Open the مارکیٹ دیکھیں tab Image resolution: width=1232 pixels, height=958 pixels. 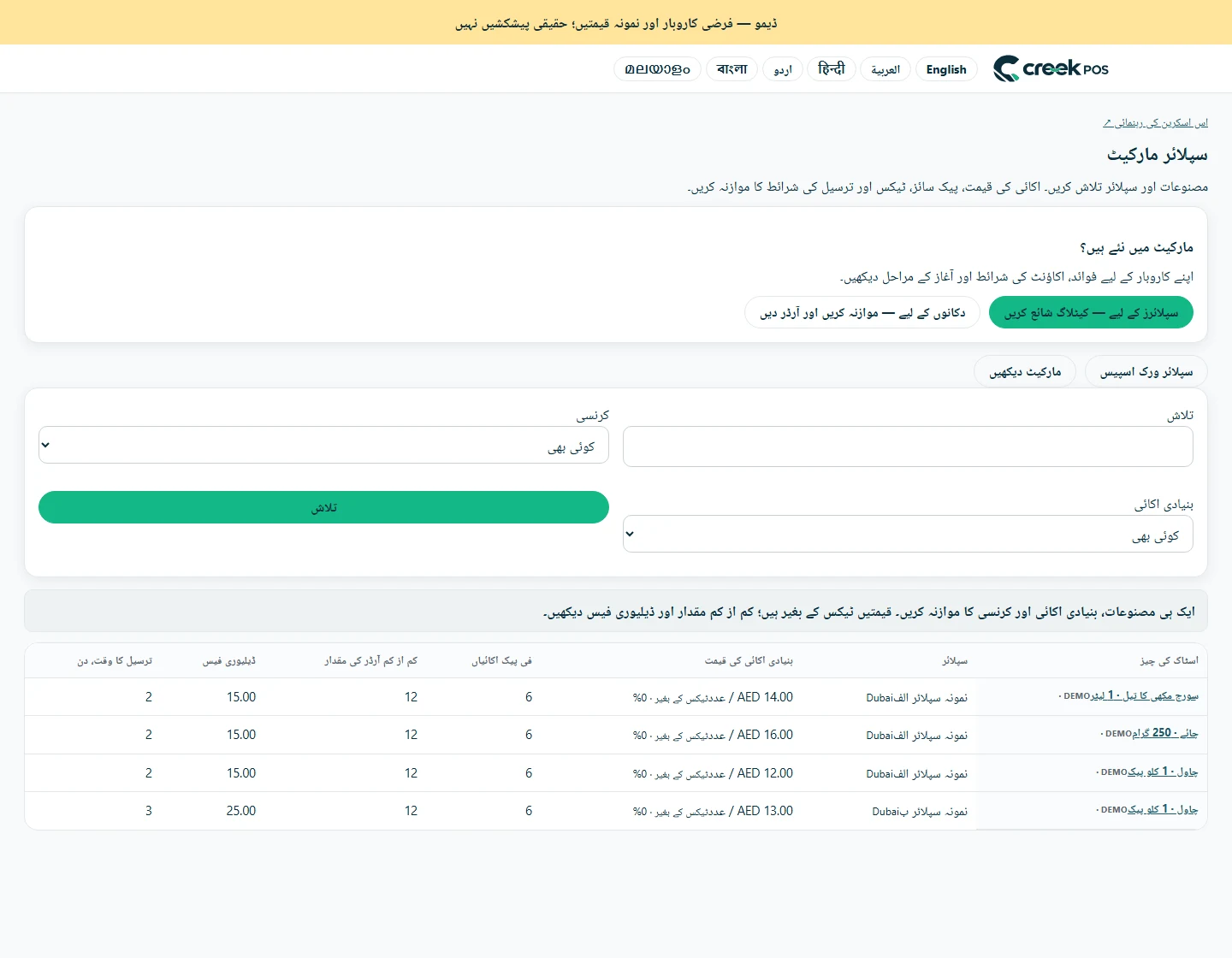click(1025, 372)
